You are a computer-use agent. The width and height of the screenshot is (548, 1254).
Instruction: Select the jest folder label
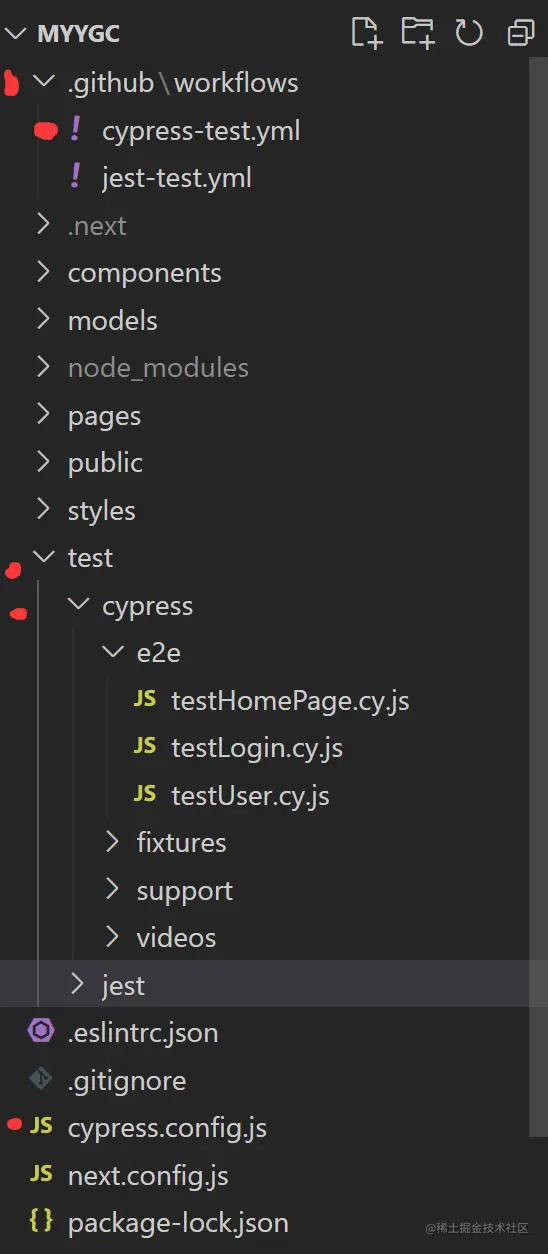(x=123, y=986)
